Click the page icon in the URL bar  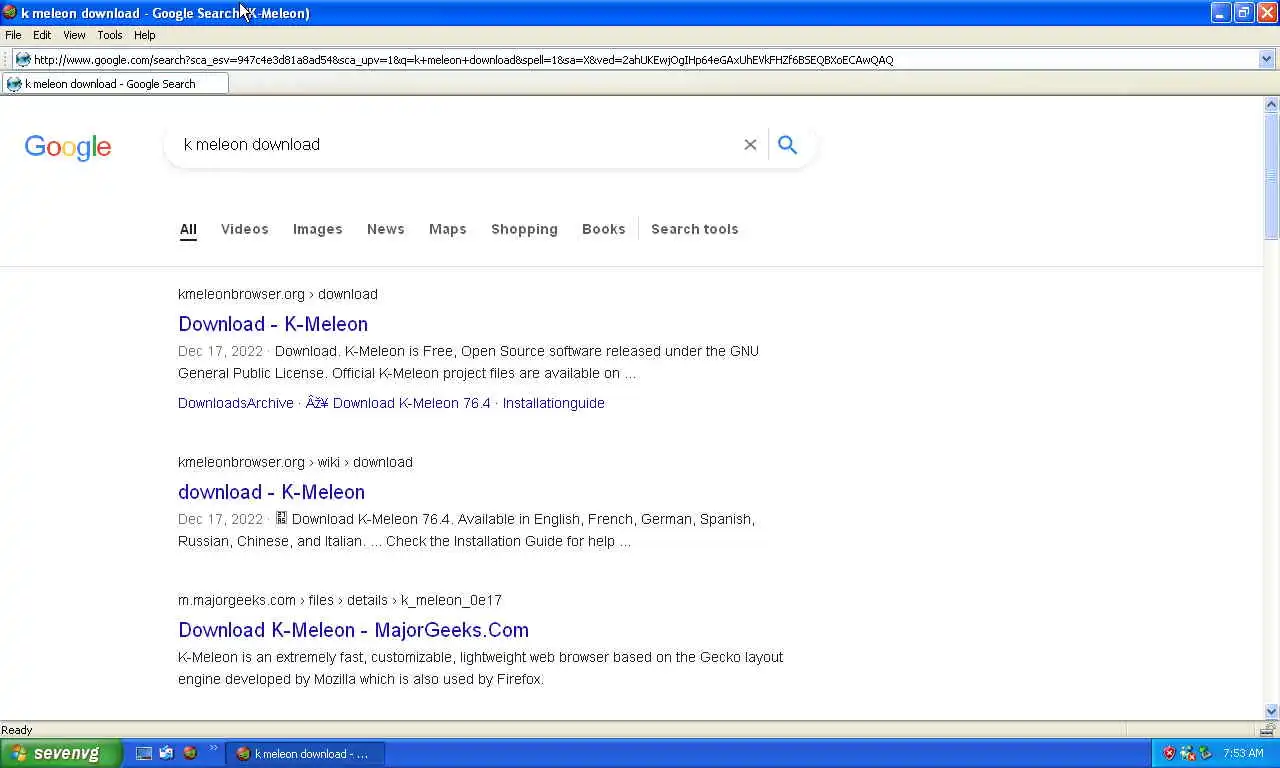point(22,59)
